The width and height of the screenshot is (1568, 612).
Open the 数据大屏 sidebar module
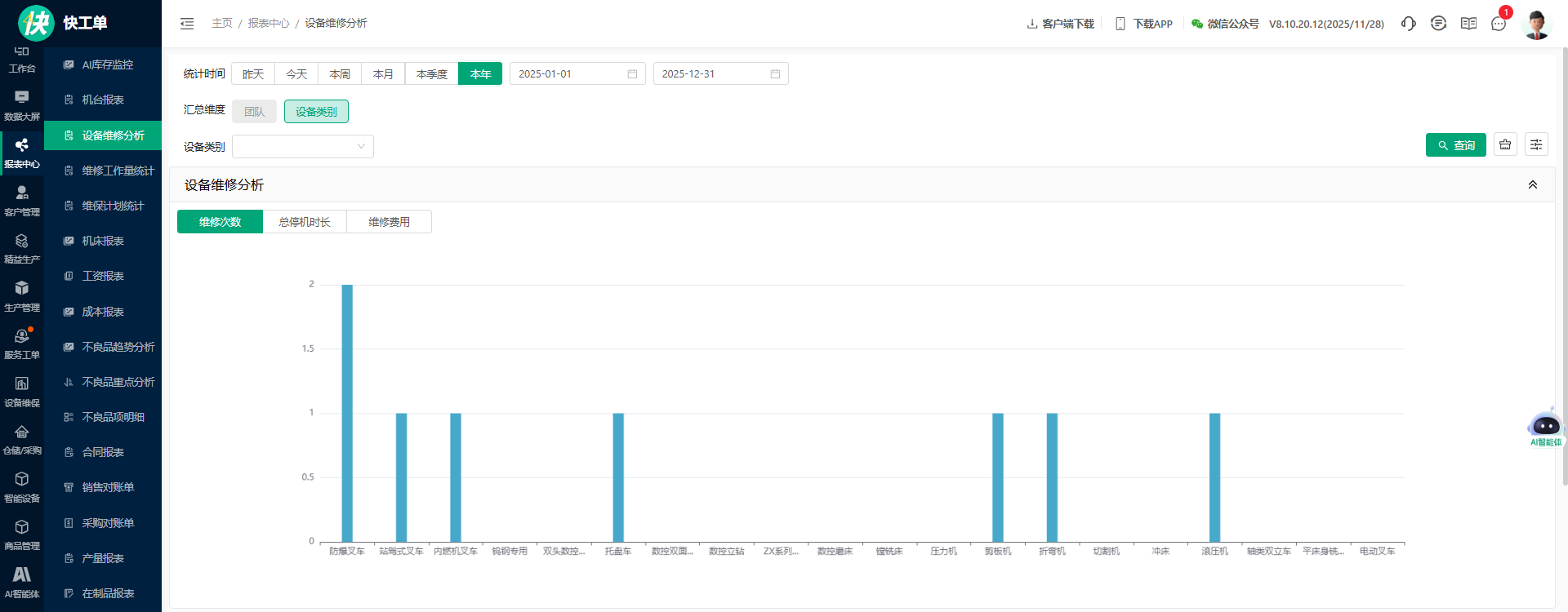[22, 105]
